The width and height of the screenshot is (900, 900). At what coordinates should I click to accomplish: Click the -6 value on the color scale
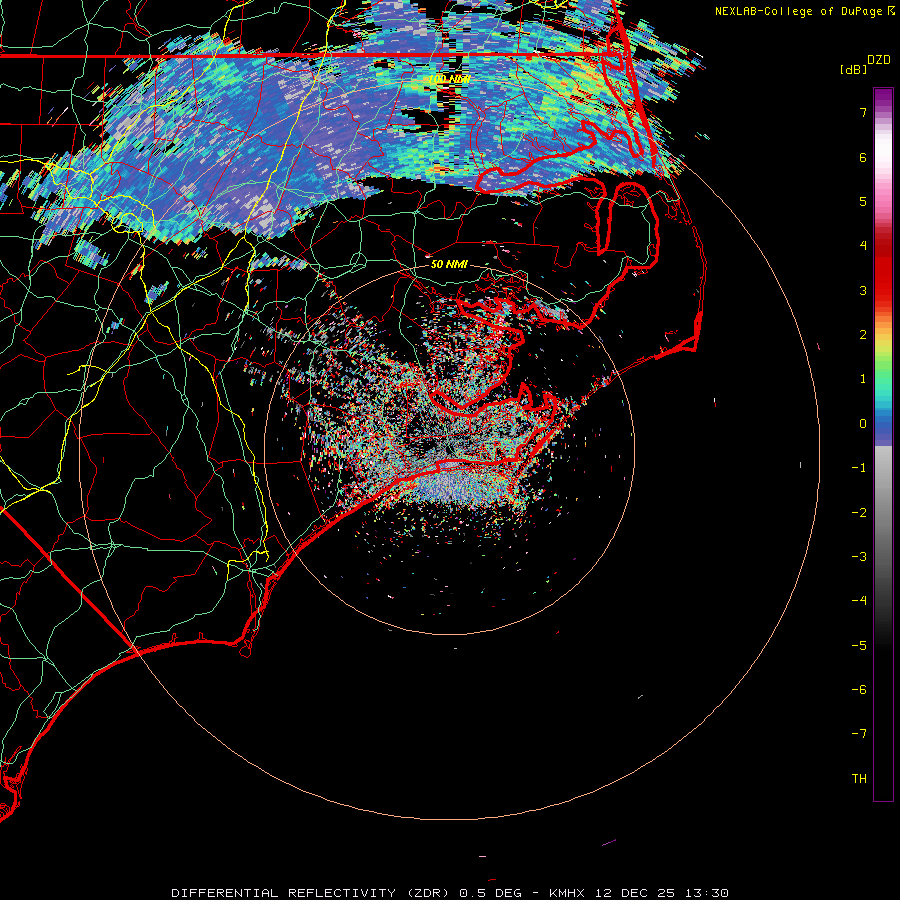point(859,690)
